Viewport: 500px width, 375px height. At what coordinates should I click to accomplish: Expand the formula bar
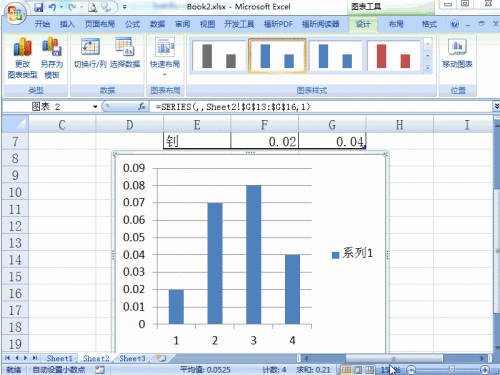tap(496, 106)
